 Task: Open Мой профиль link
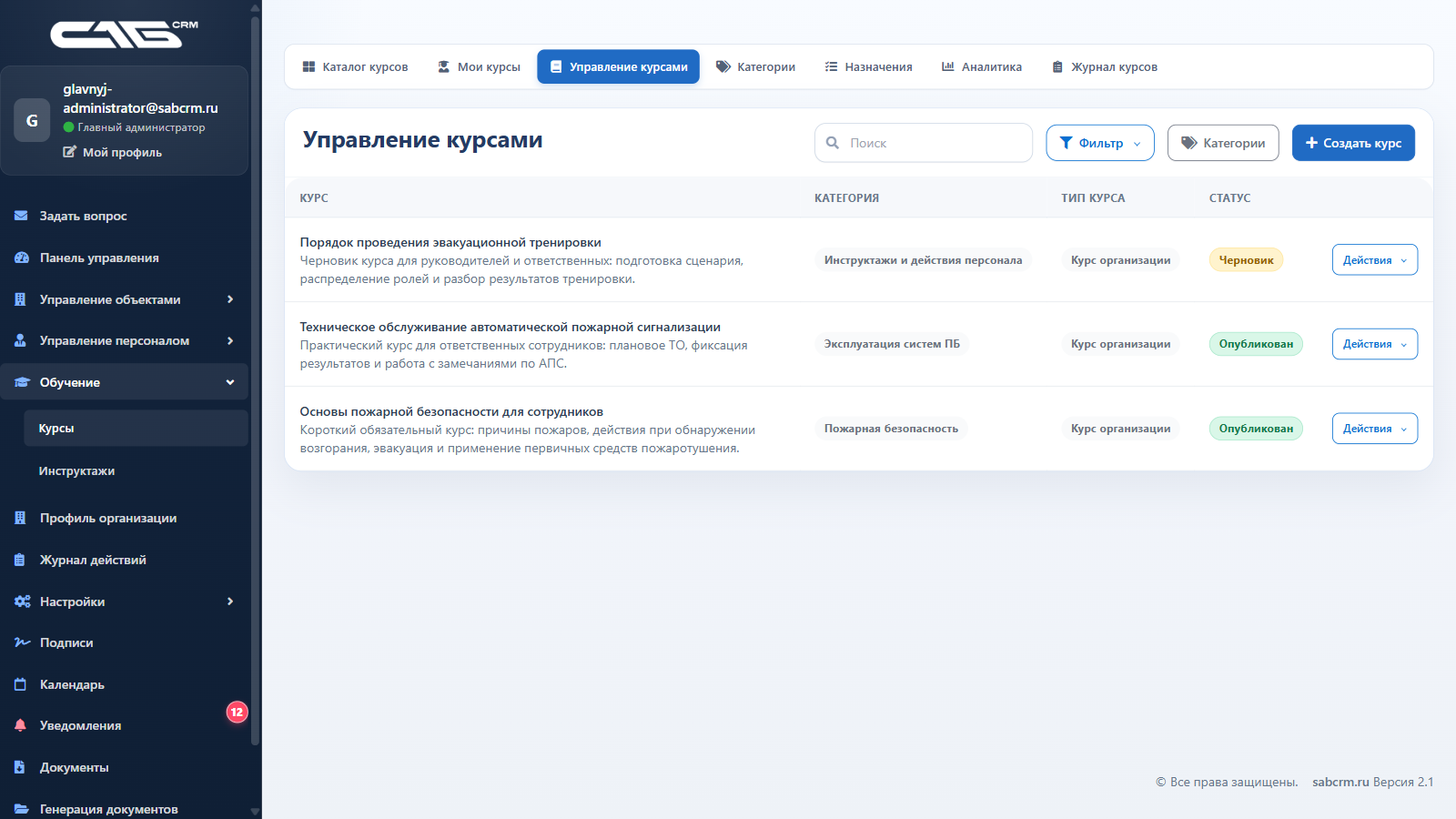[x=113, y=152]
